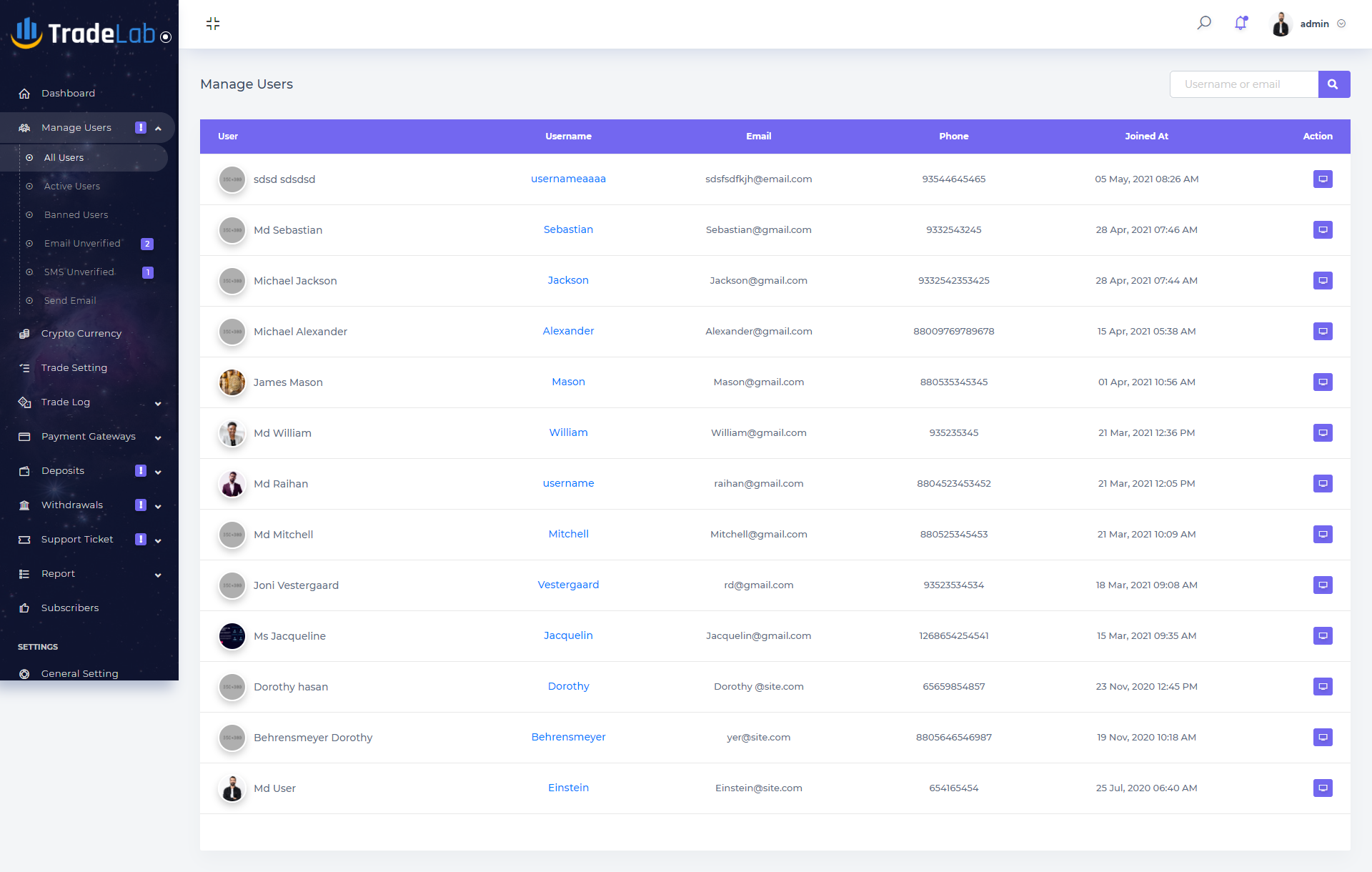Click the Dashboard home icon
This screenshot has height=872, width=1372.
[24, 94]
